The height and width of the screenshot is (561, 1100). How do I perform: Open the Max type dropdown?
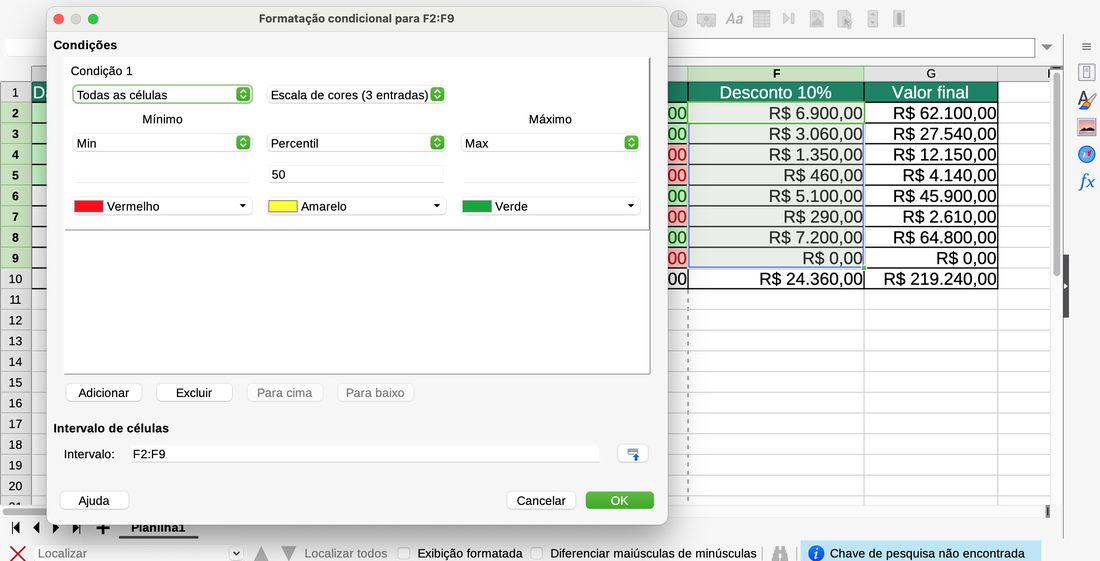pos(551,143)
